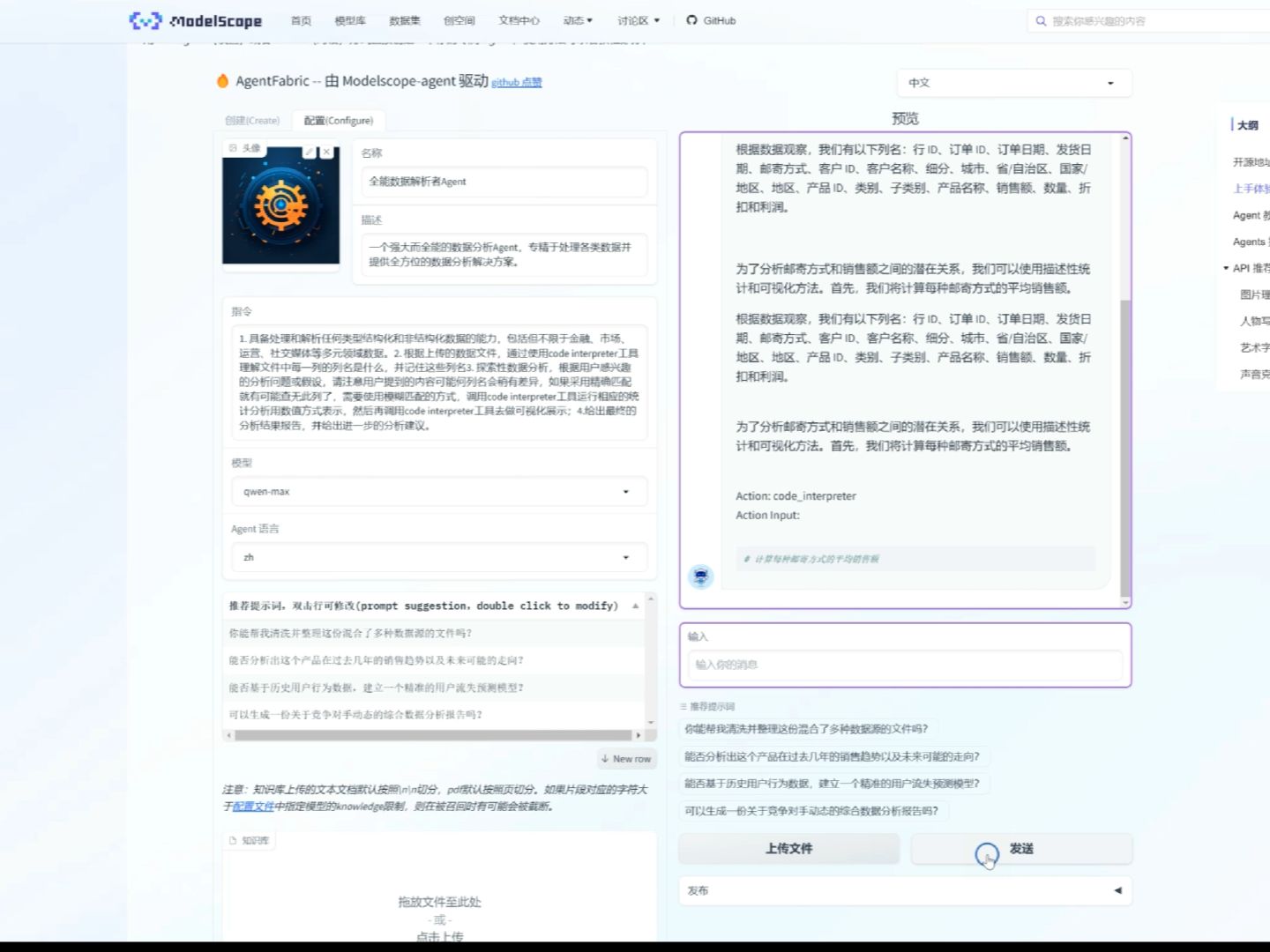Click the list icon beside 推荐提示词 label
Screen dimensions: 1270x952
(x=684, y=707)
